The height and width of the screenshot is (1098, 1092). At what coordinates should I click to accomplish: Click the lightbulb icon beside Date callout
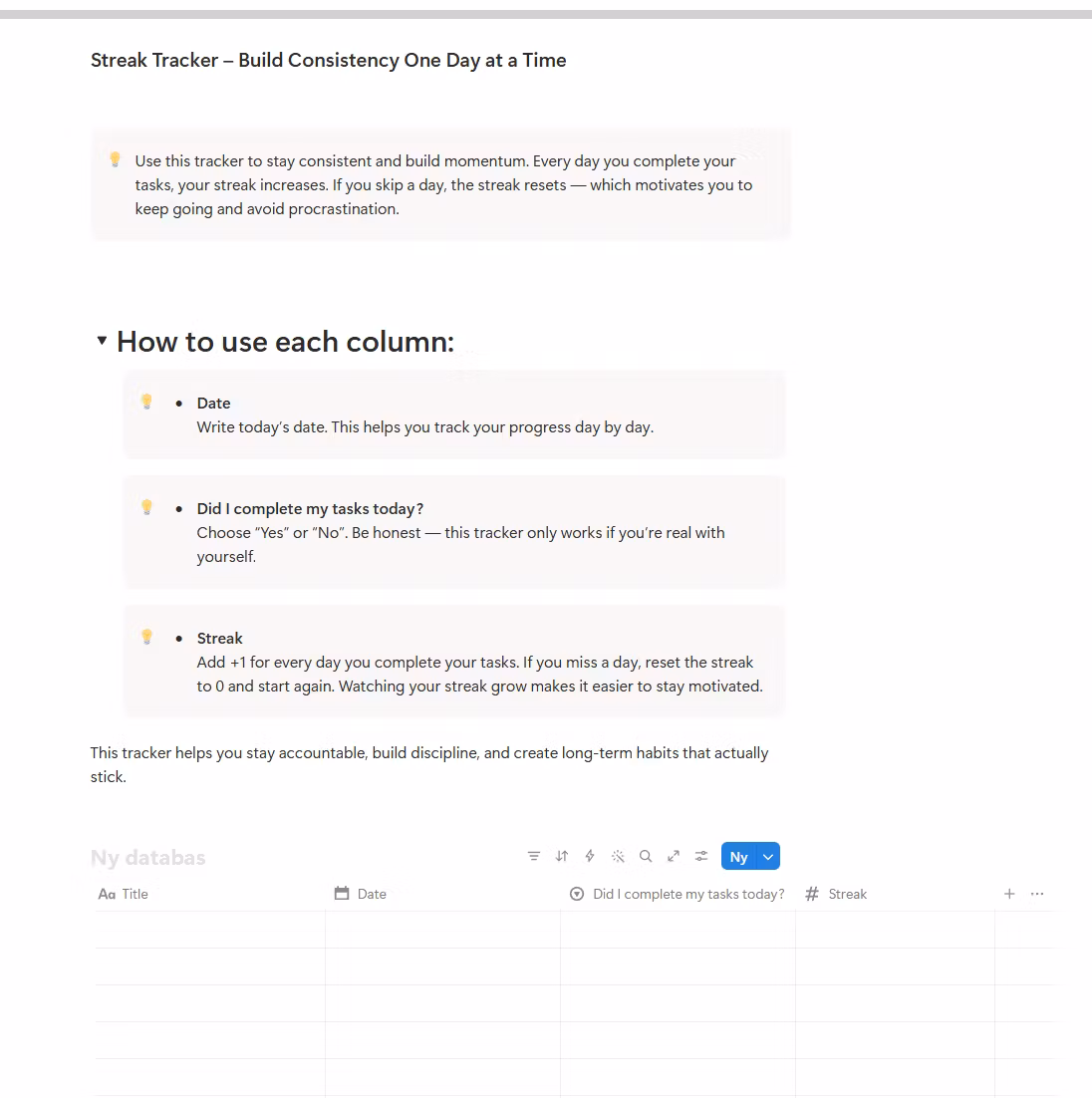pos(146,402)
